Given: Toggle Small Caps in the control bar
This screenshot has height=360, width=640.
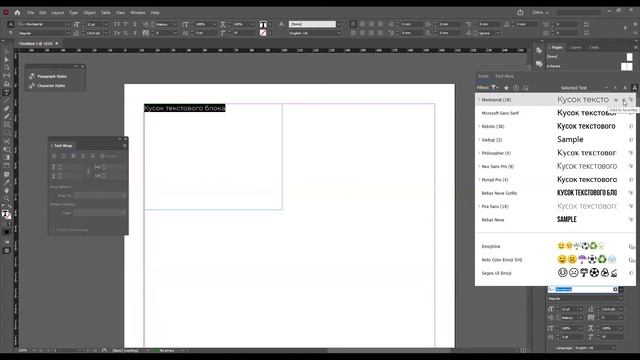Looking at the screenshot, I should pyautogui.click(x=117, y=33).
